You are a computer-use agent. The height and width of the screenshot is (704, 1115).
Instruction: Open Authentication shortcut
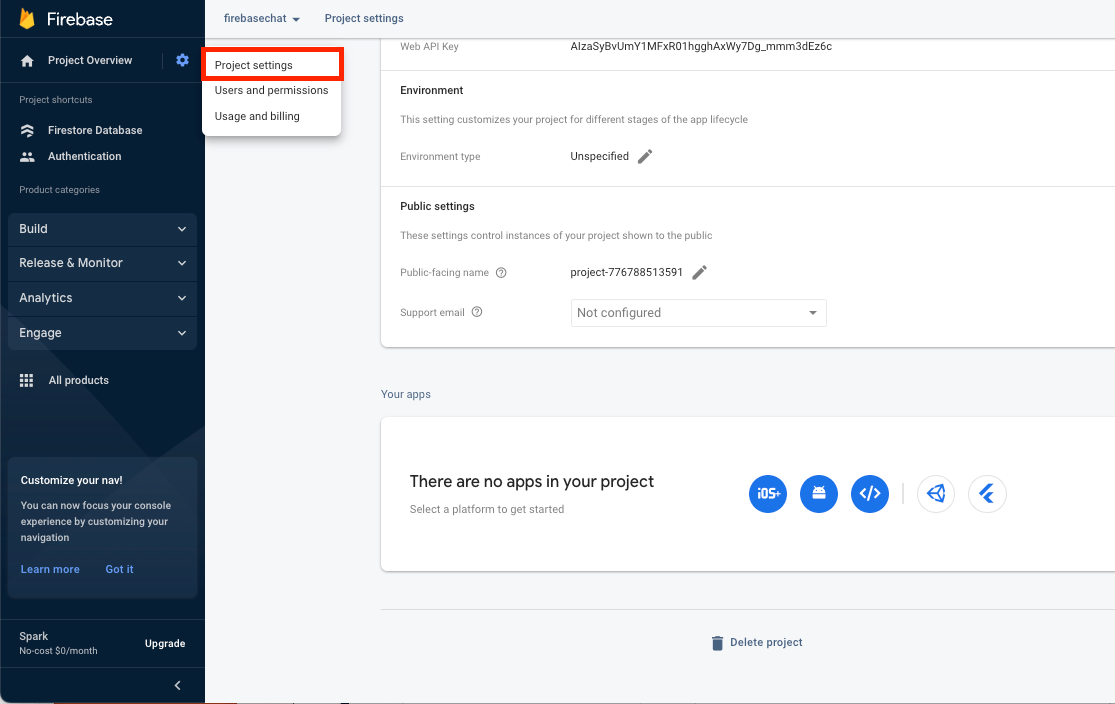click(x=85, y=156)
